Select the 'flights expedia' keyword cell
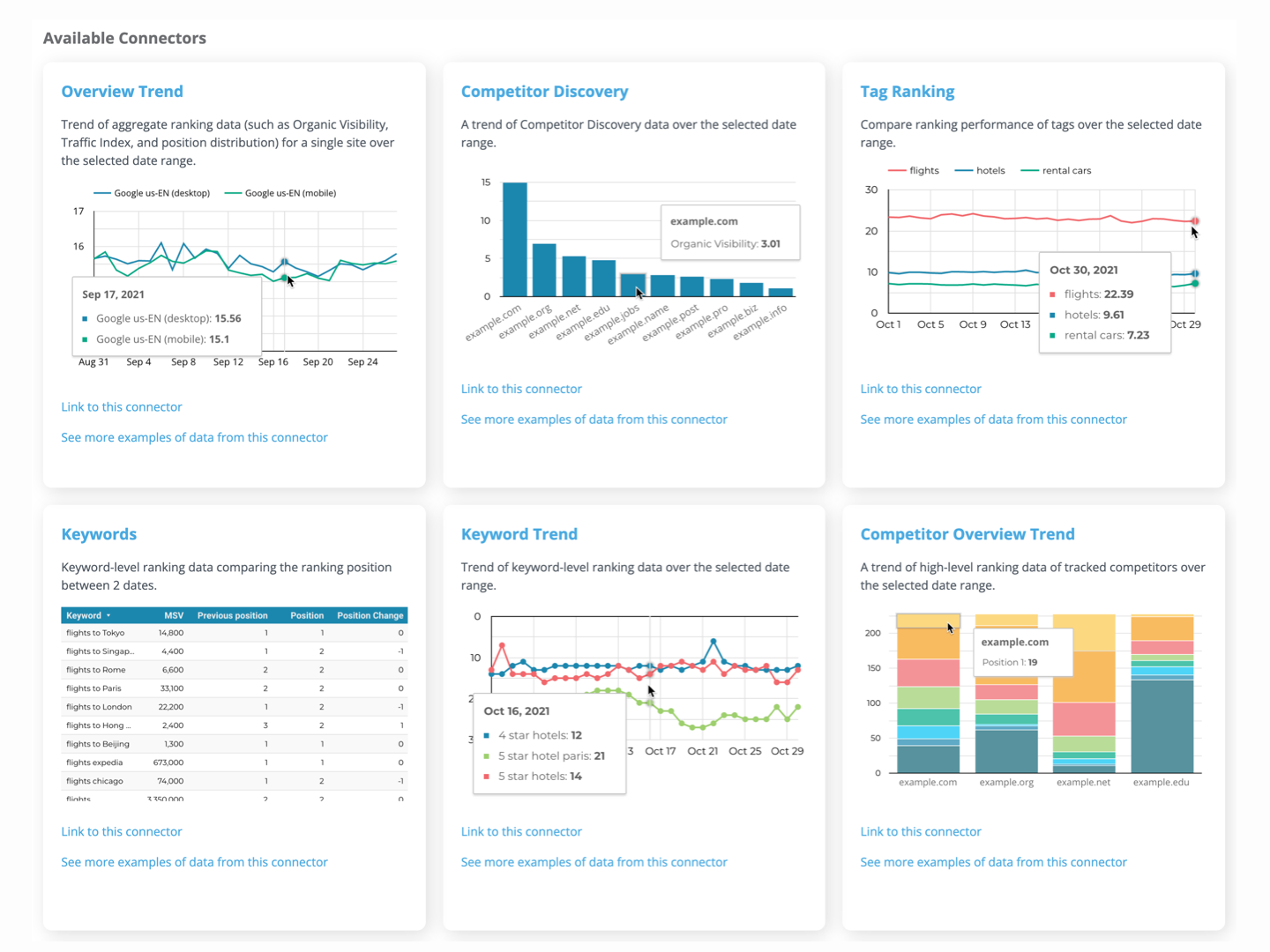This screenshot has width=1270, height=952. point(94,762)
